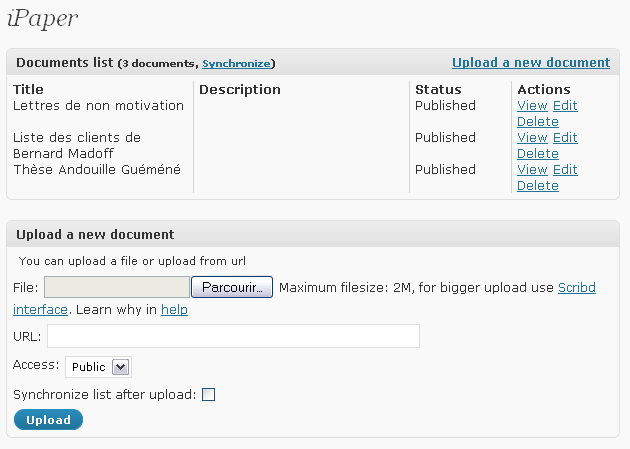Viewport: 630px width, 449px height.
Task: Click the blue Upload button
Action: tap(48, 420)
